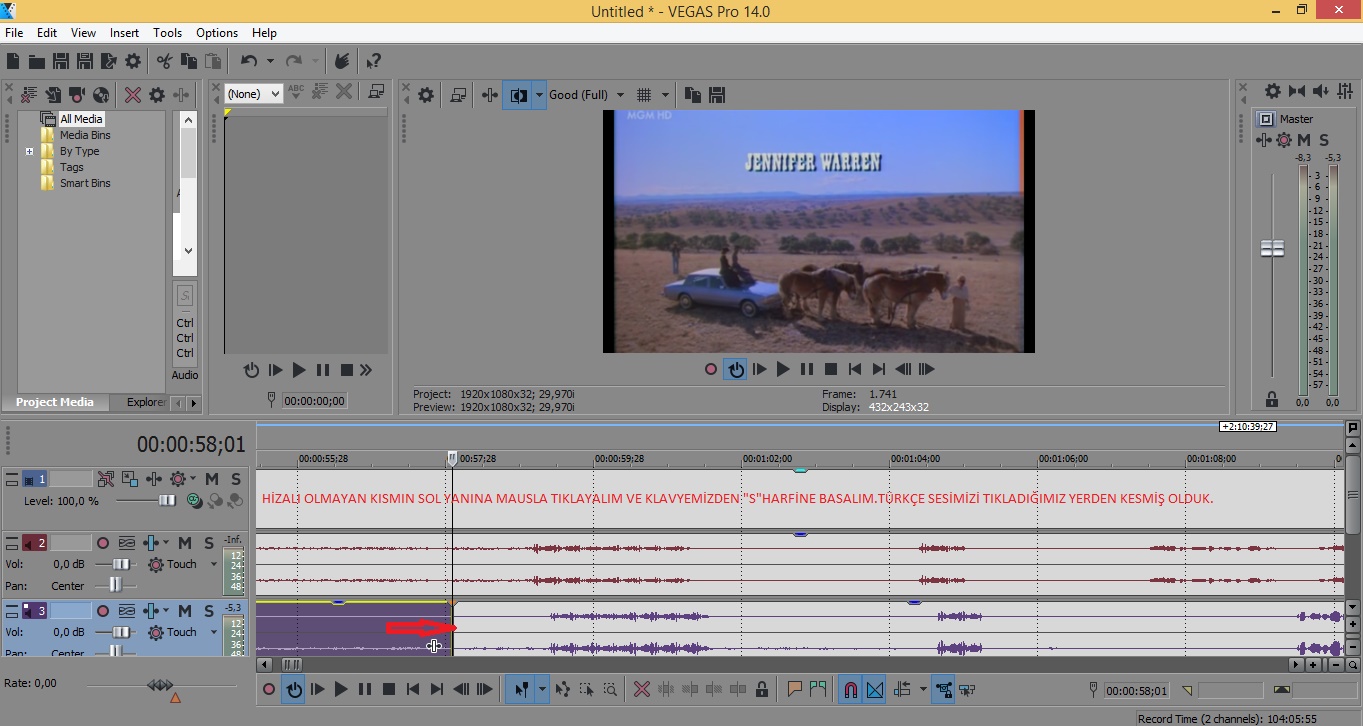Select Media Bins folder
This screenshot has width=1363, height=726.
85,135
